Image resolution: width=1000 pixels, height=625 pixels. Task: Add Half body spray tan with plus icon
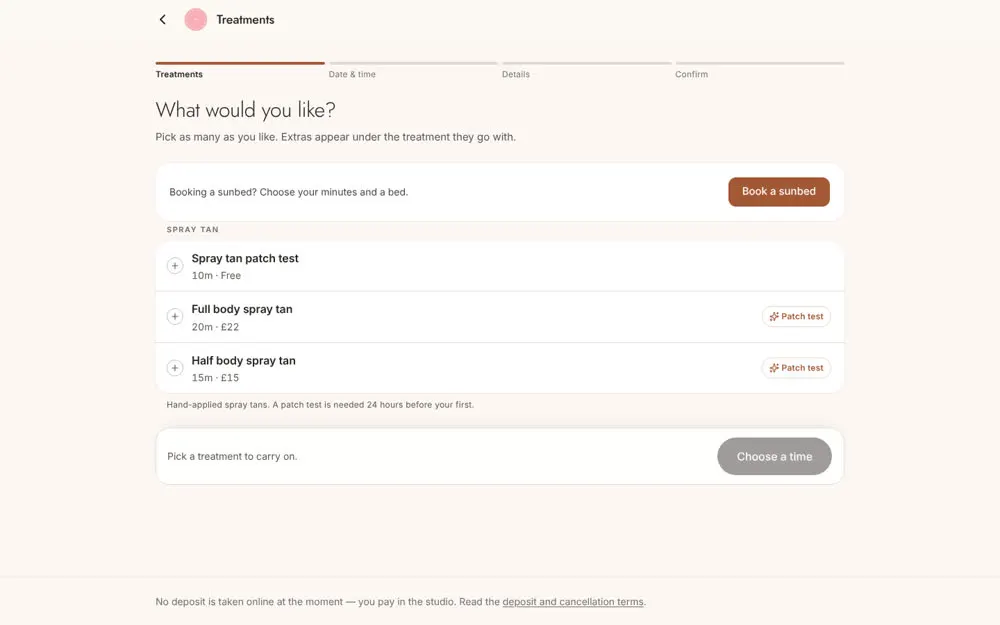[x=175, y=368]
